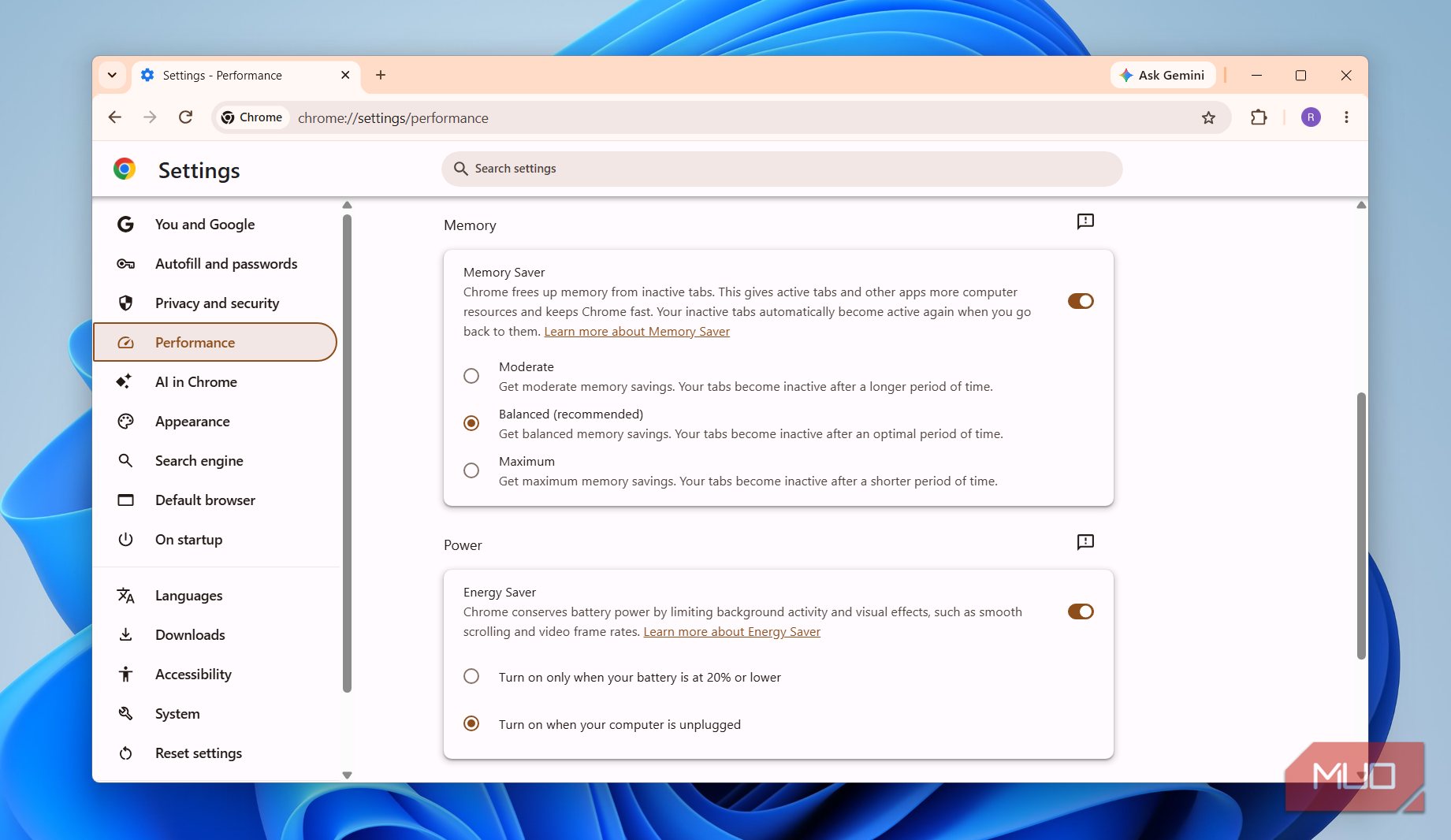
Task: Click the Default browser window icon
Action: pyautogui.click(x=125, y=500)
